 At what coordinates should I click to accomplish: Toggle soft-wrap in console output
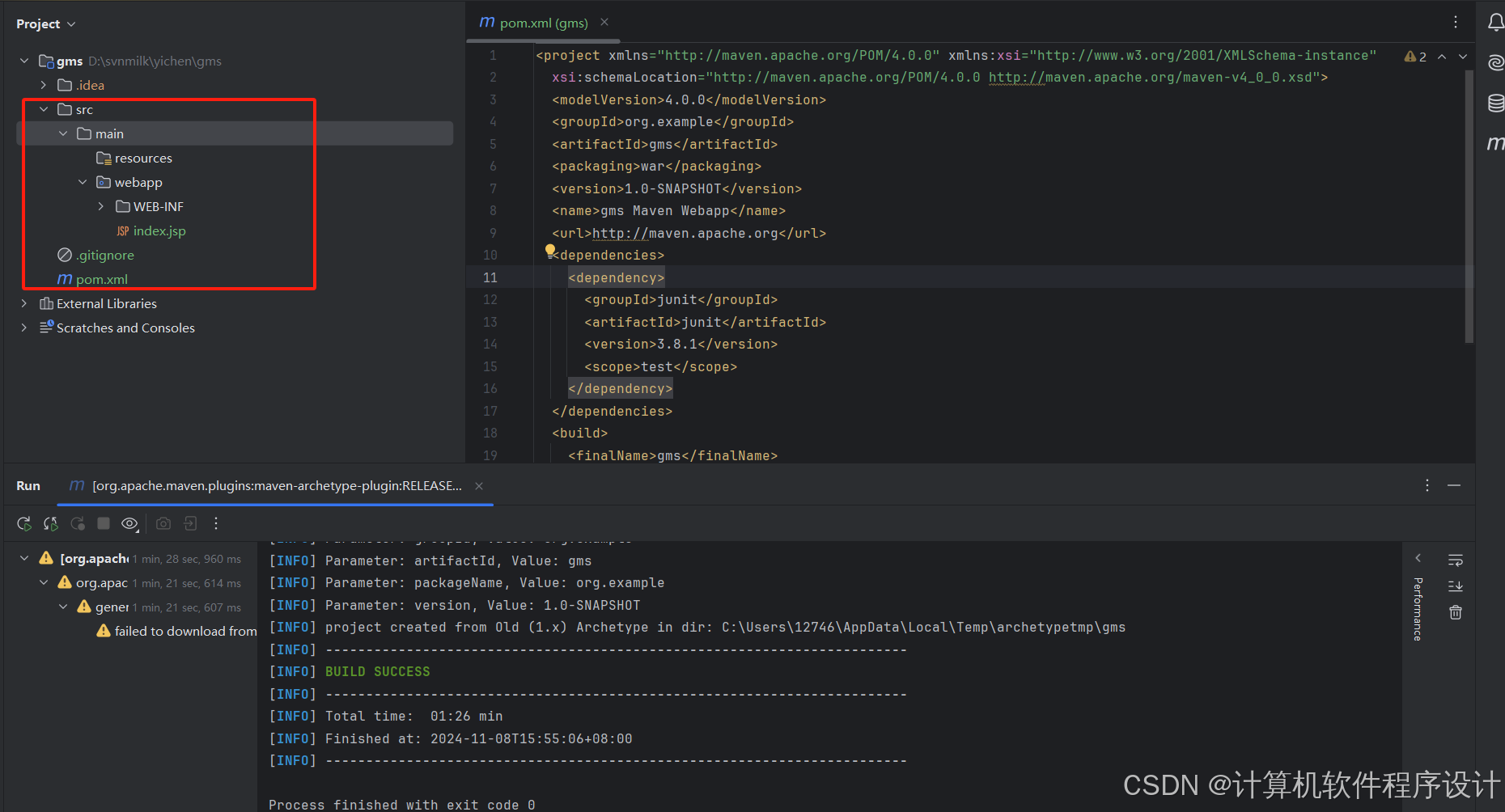(1456, 560)
